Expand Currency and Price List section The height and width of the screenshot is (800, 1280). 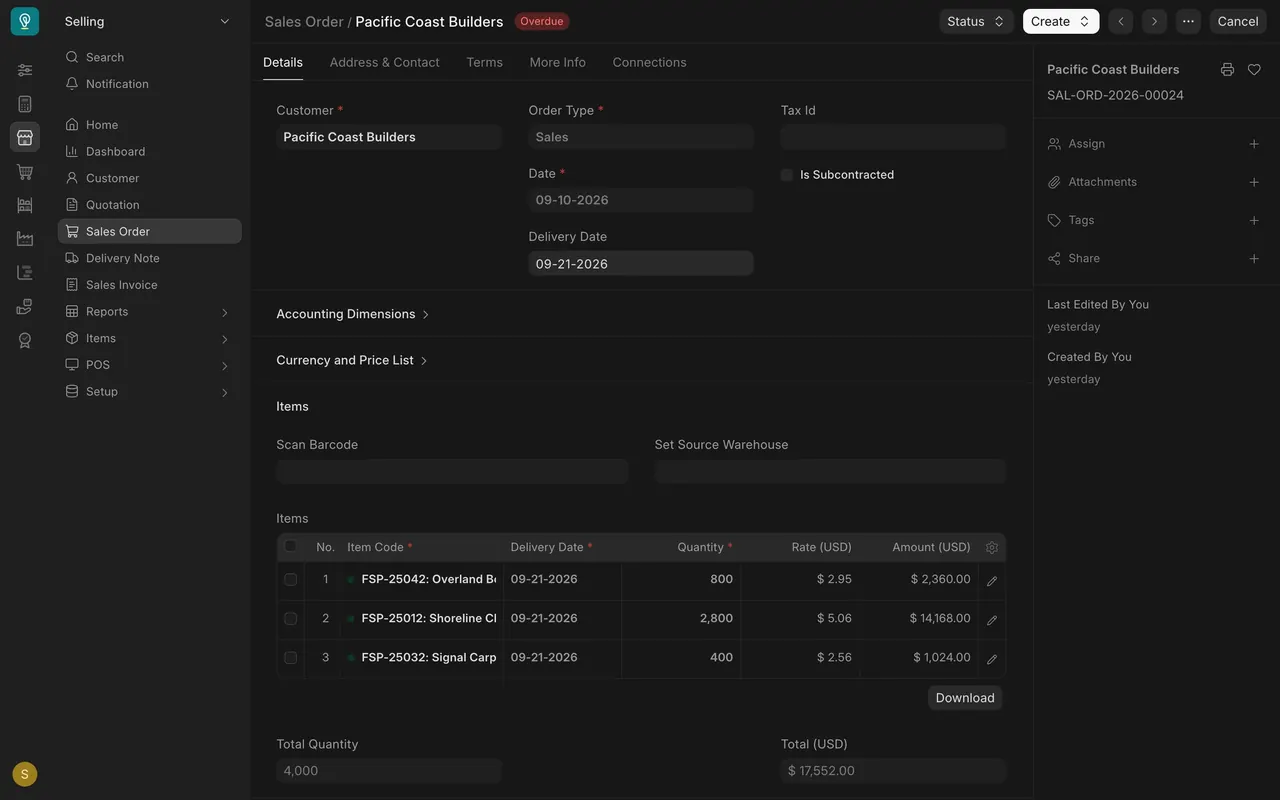pos(352,360)
